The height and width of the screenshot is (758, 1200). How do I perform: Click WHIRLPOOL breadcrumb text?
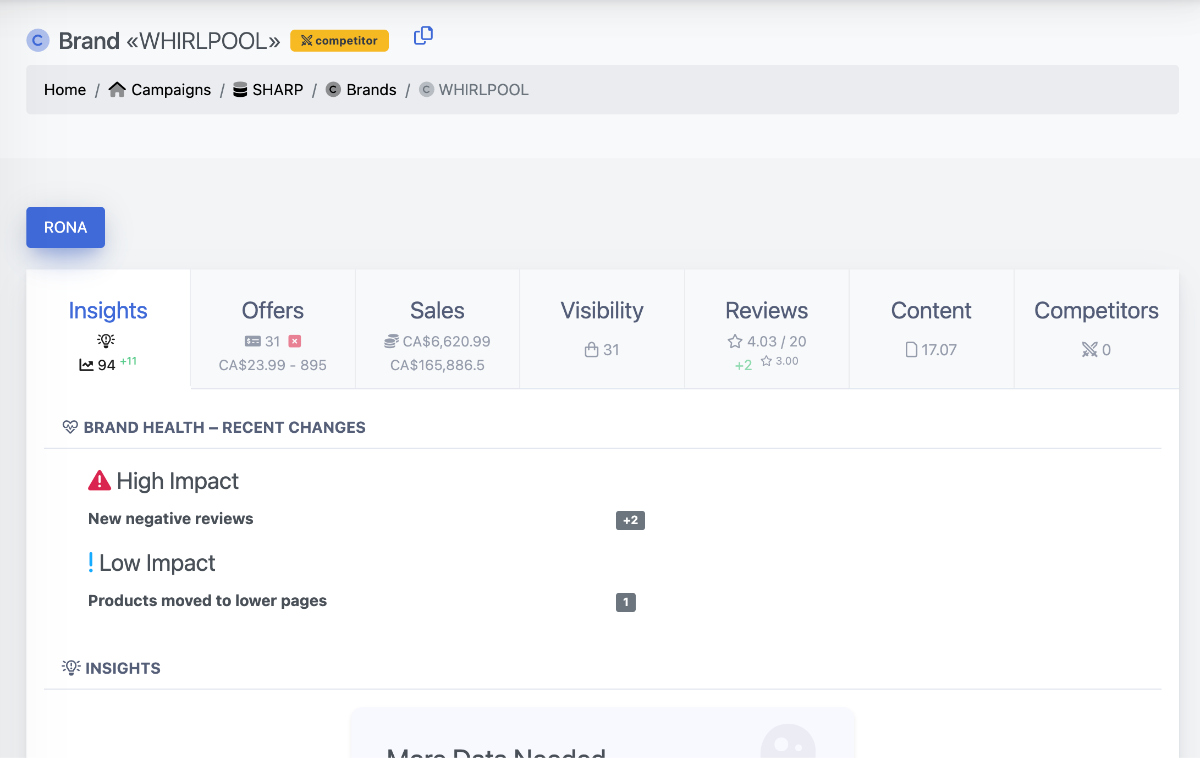coord(484,90)
